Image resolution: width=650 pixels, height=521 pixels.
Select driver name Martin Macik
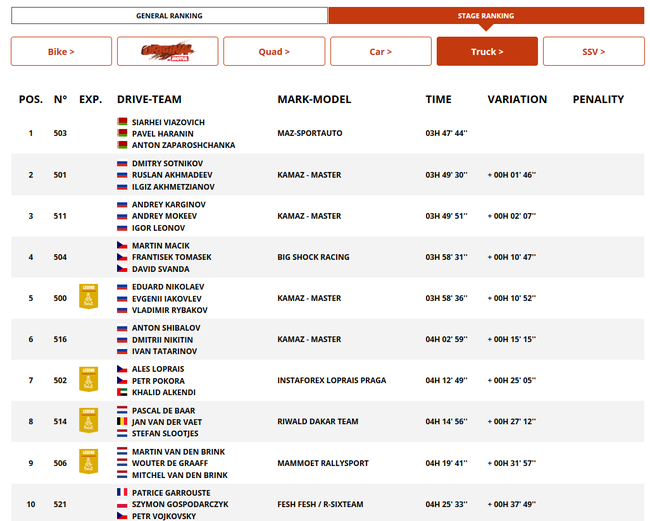(x=161, y=245)
